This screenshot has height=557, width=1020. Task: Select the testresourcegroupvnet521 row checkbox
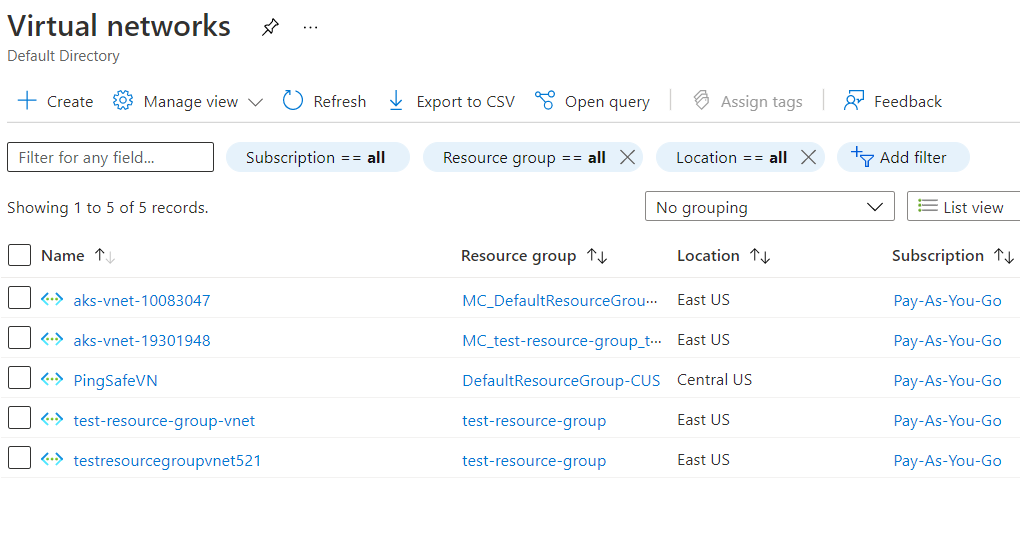[x=20, y=458]
